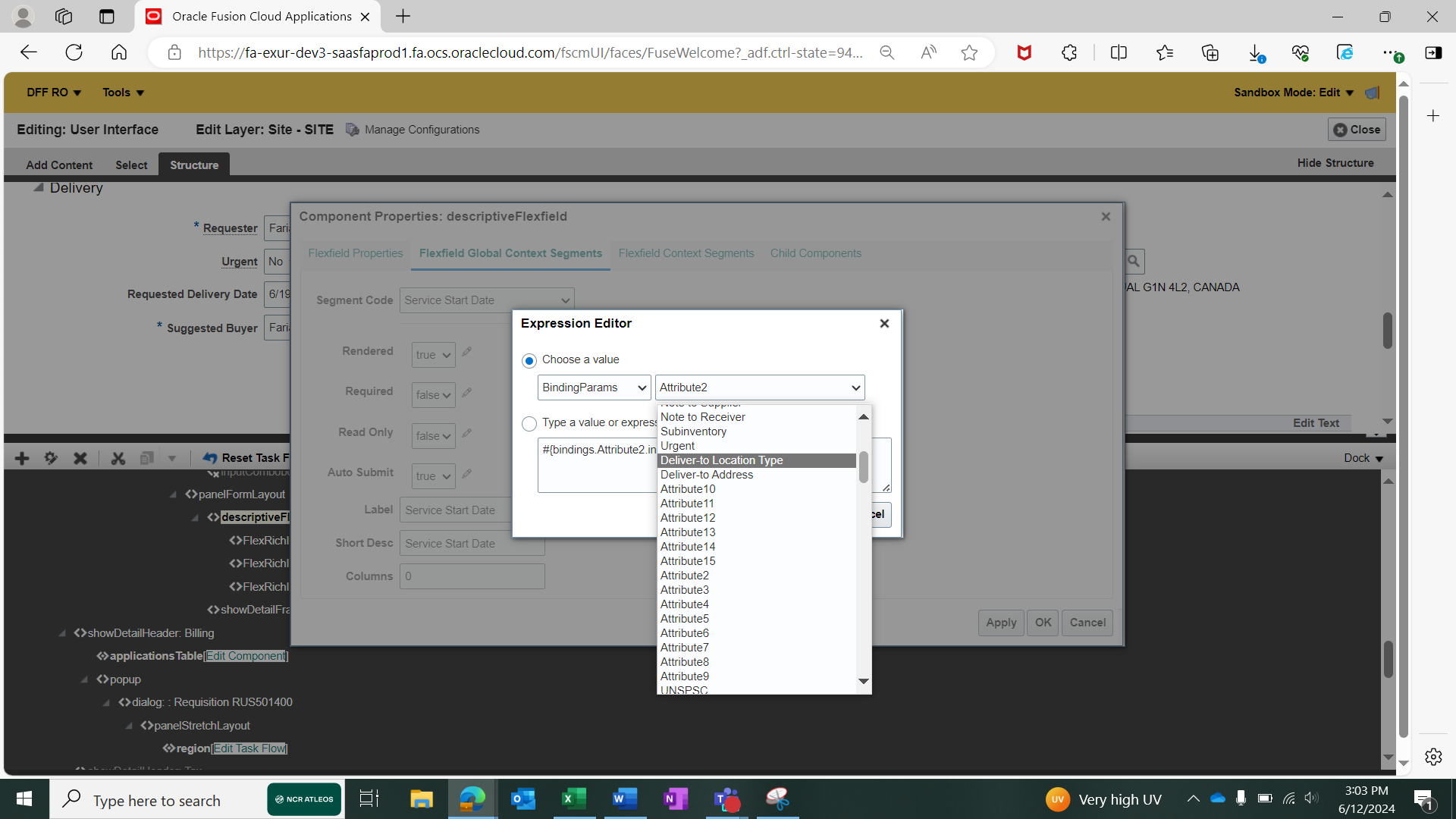
Task: Click the Apply button
Action: point(1000,622)
